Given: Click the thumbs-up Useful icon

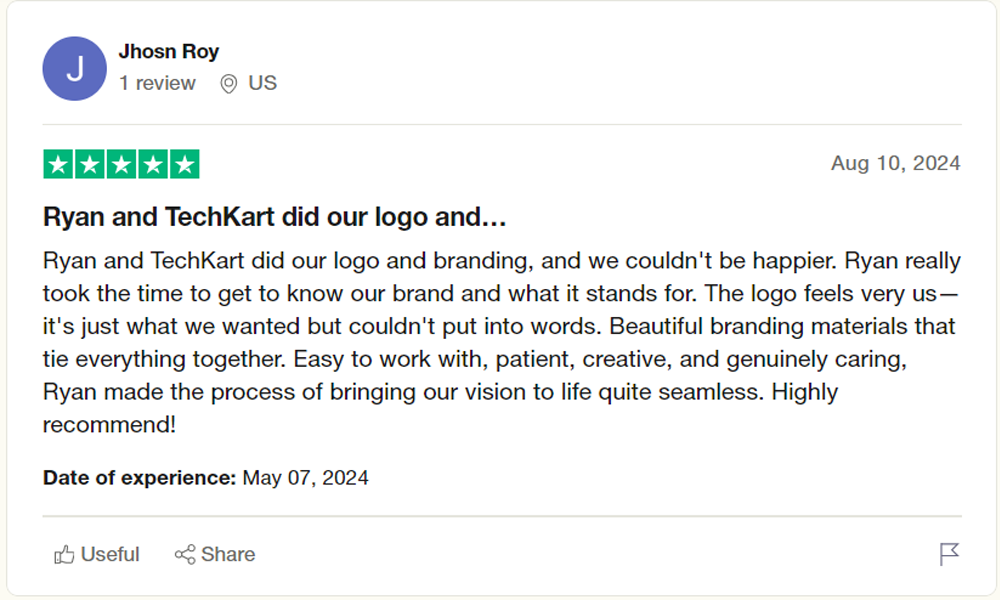Looking at the screenshot, I should coord(64,555).
